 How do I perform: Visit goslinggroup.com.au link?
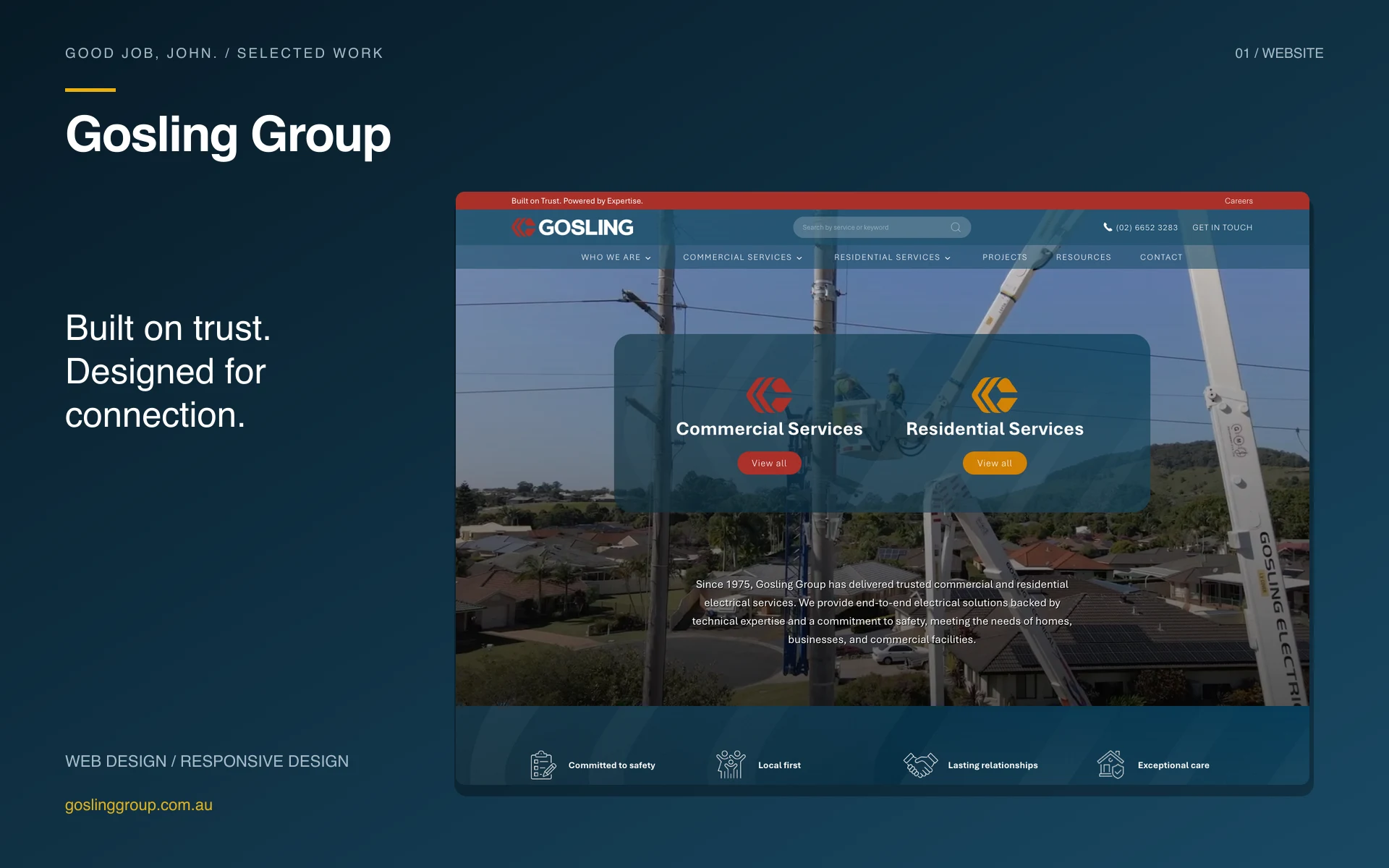pyautogui.click(x=139, y=805)
